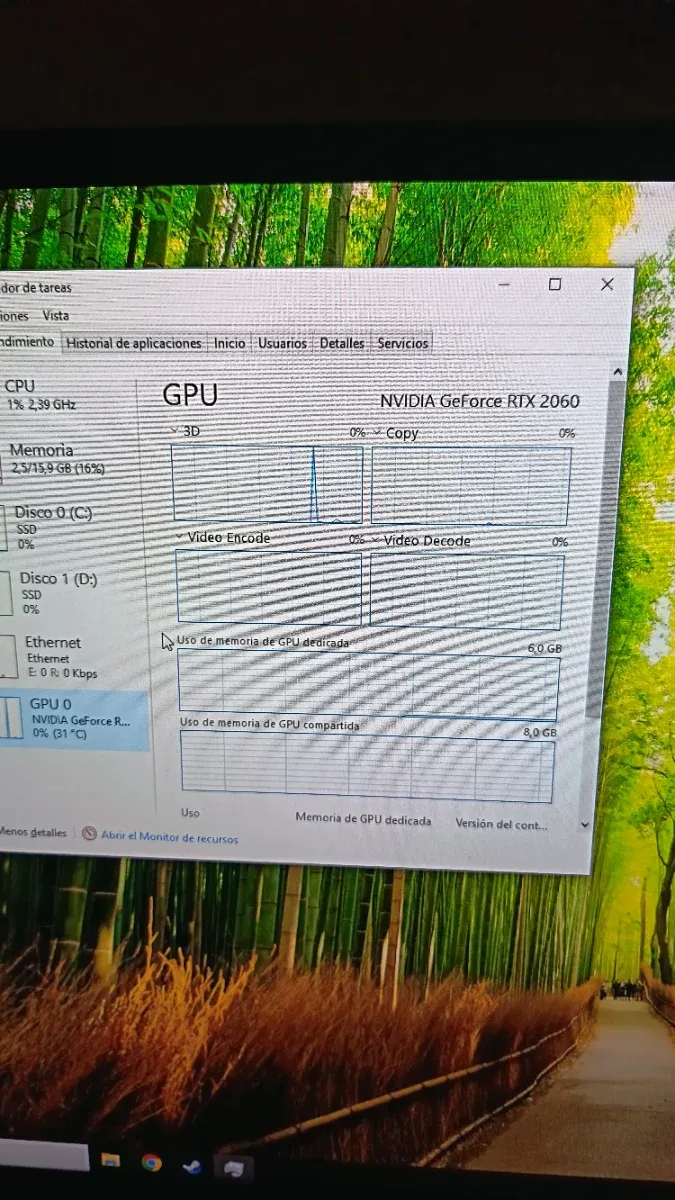Click 'Uso de memoria de GPU dedicada' label
Image resolution: width=675 pixels, height=1200 pixels.
(x=264, y=641)
